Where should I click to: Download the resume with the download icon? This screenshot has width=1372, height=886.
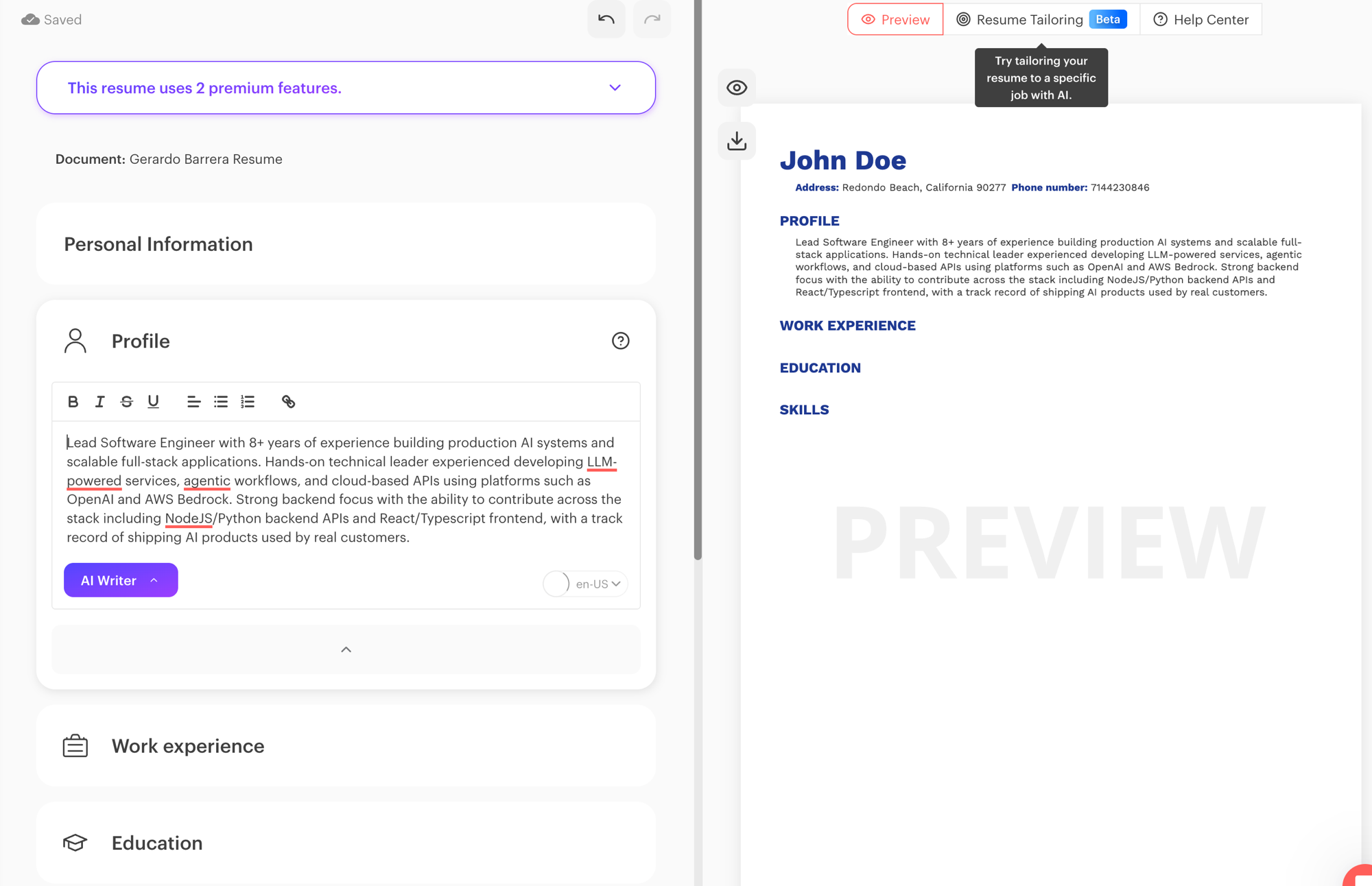737,141
